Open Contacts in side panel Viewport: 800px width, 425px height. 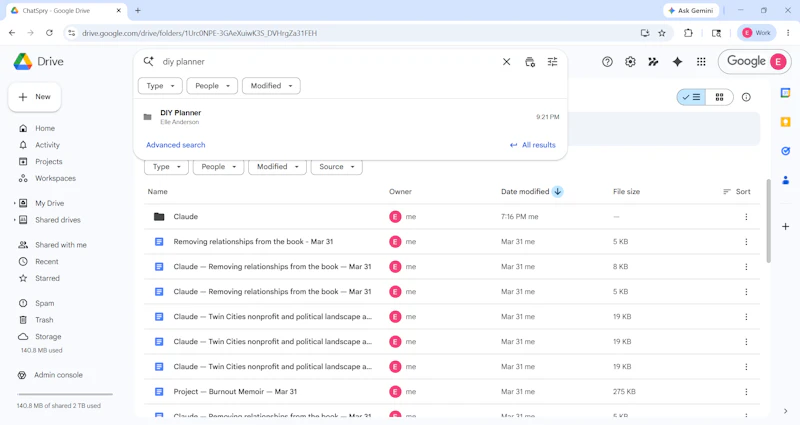point(785,180)
